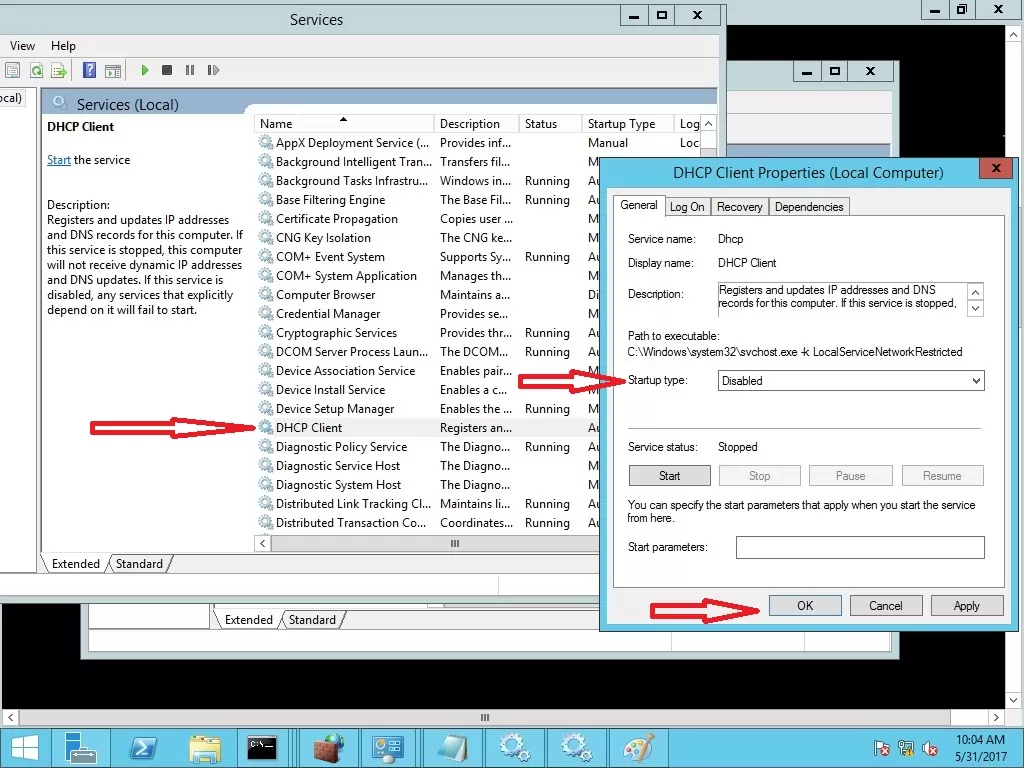Click the Status column header
The height and width of the screenshot is (768, 1024).
[550, 123]
